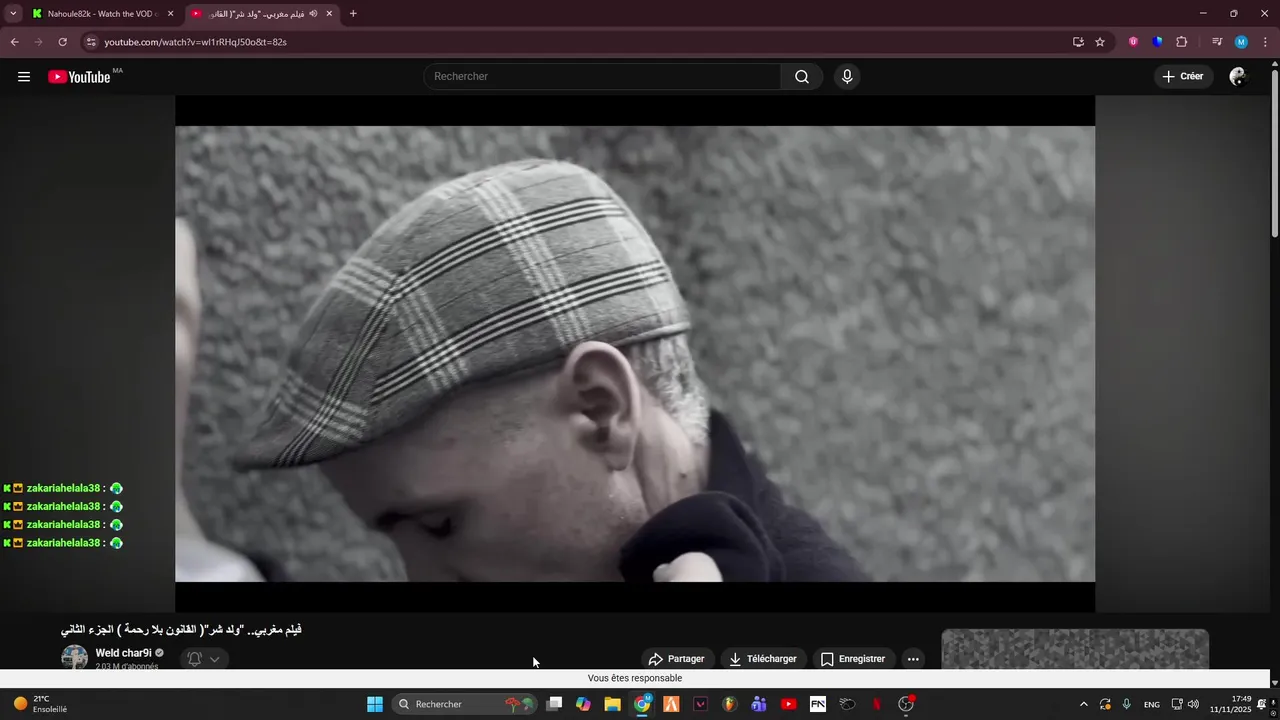Open the orange A app on taskbar
The width and height of the screenshot is (1280, 720).
point(671,704)
